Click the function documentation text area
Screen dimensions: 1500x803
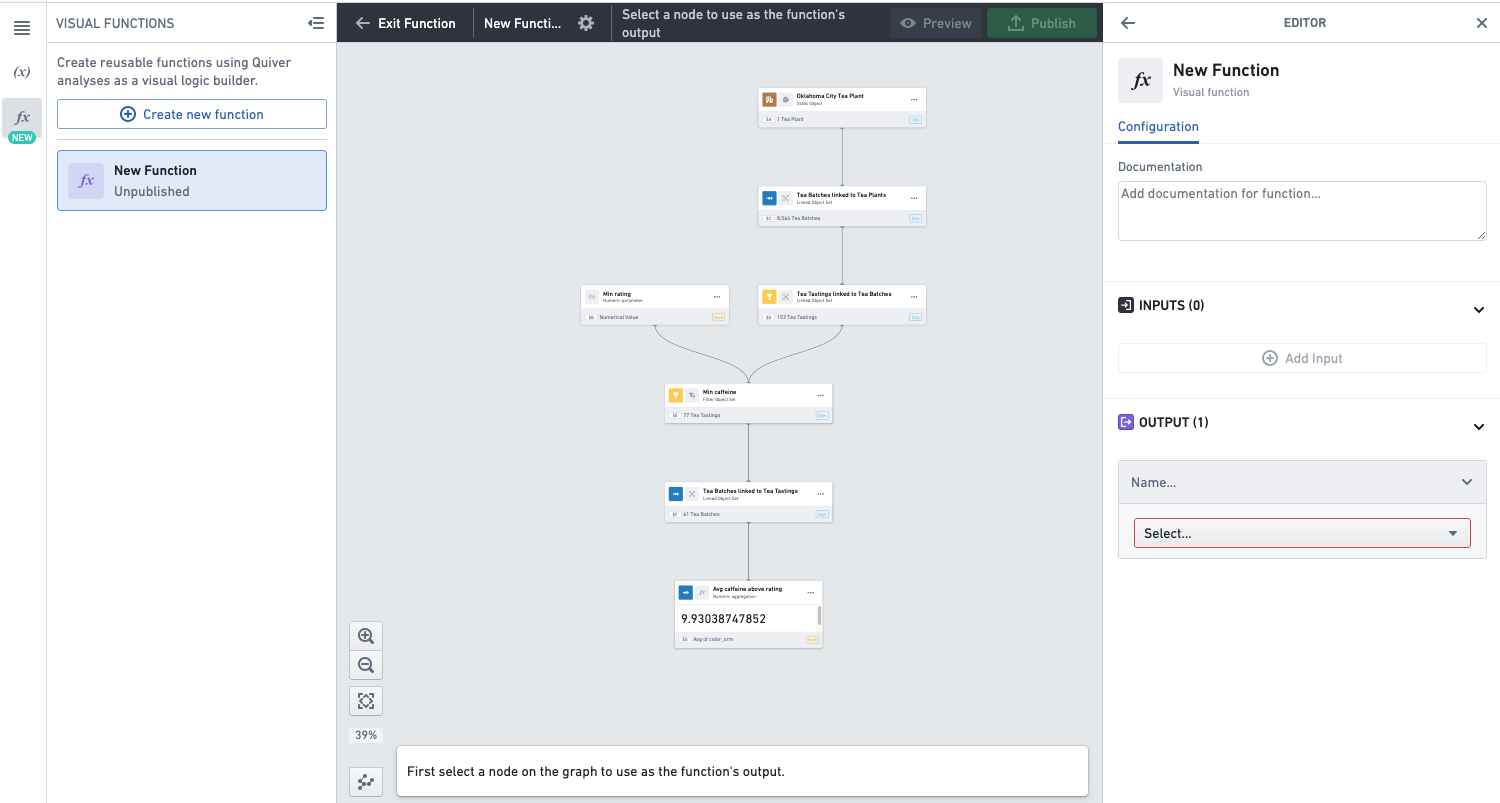(1302, 211)
